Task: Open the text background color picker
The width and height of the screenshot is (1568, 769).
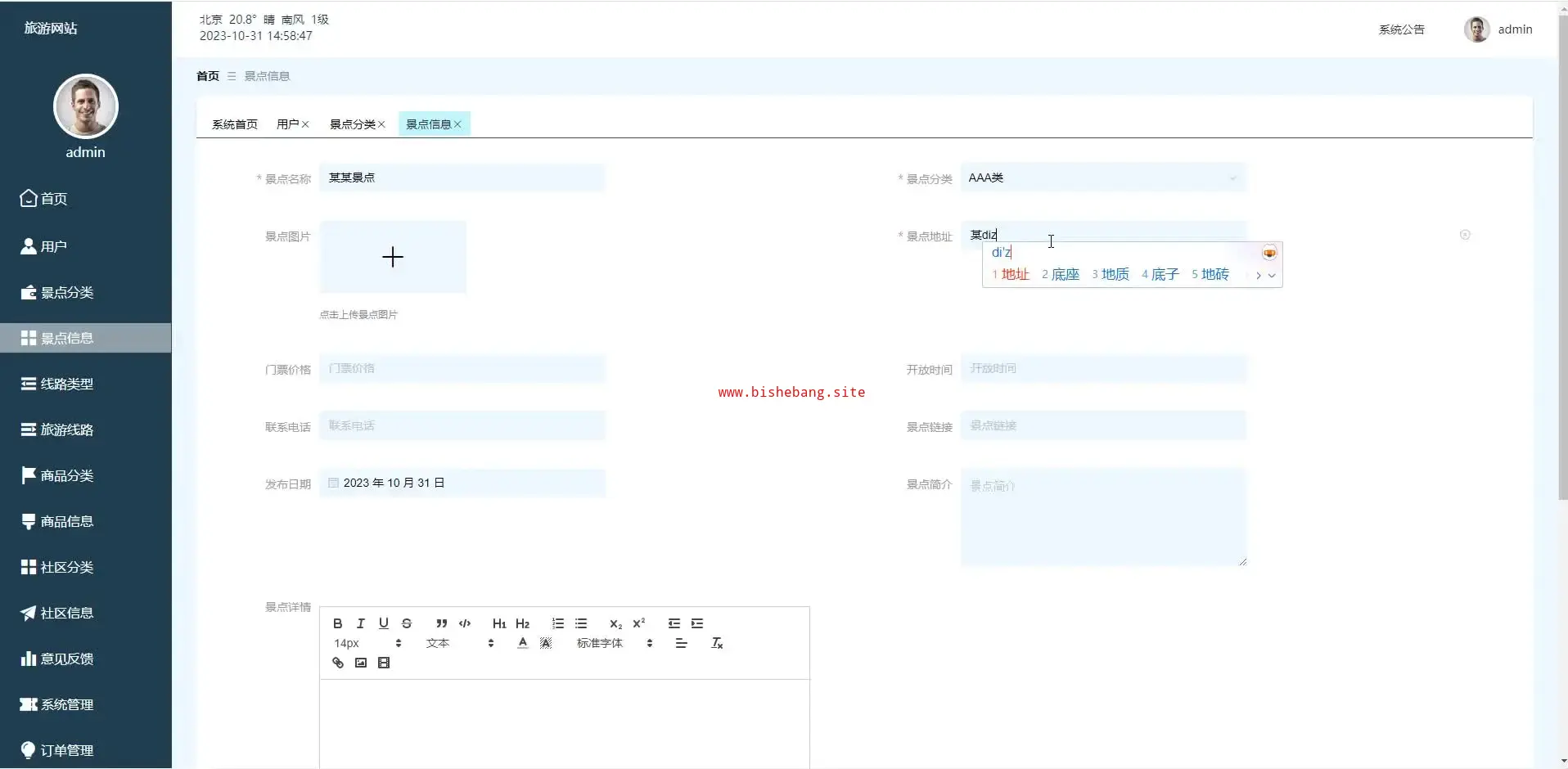Action: 546,643
